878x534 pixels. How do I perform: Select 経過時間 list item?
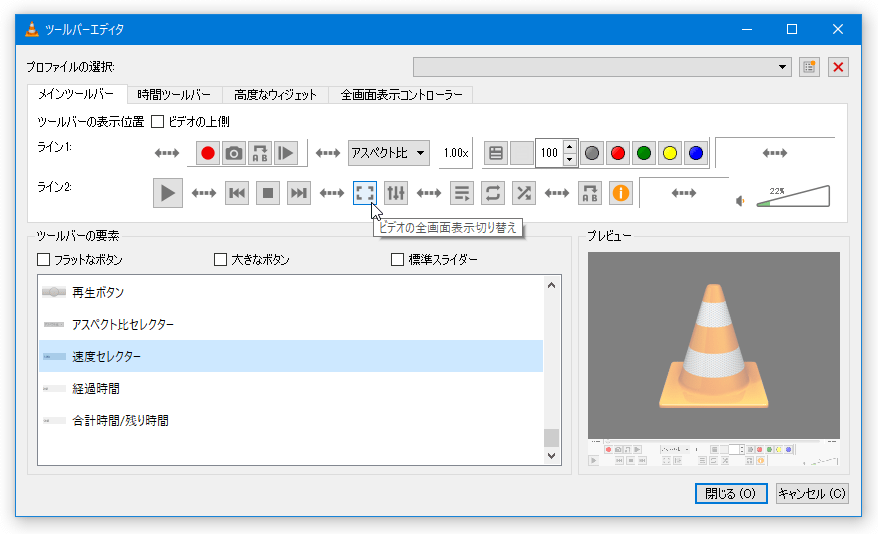click(x=291, y=388)
